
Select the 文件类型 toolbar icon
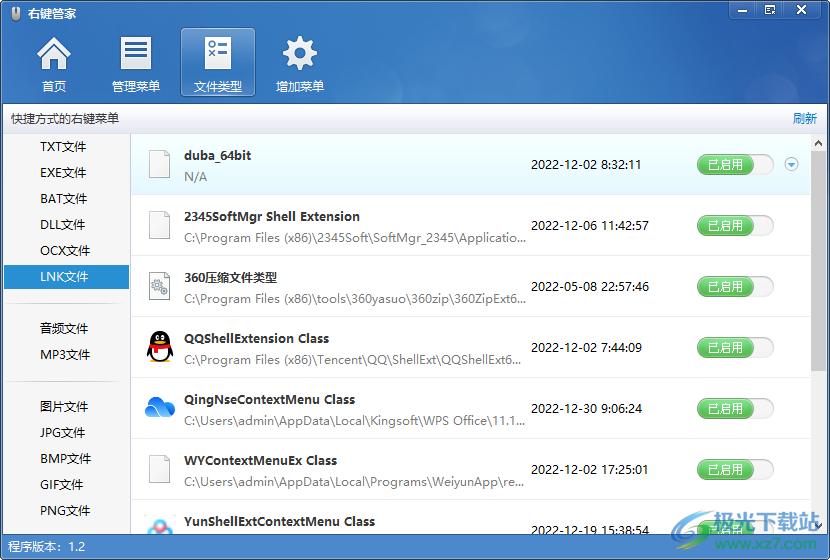218,62
